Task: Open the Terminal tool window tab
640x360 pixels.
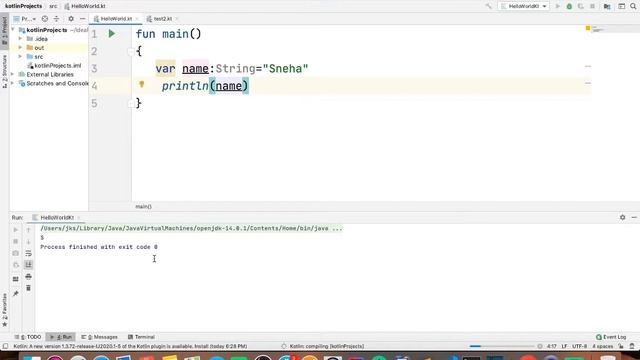Action: (141, 337)
